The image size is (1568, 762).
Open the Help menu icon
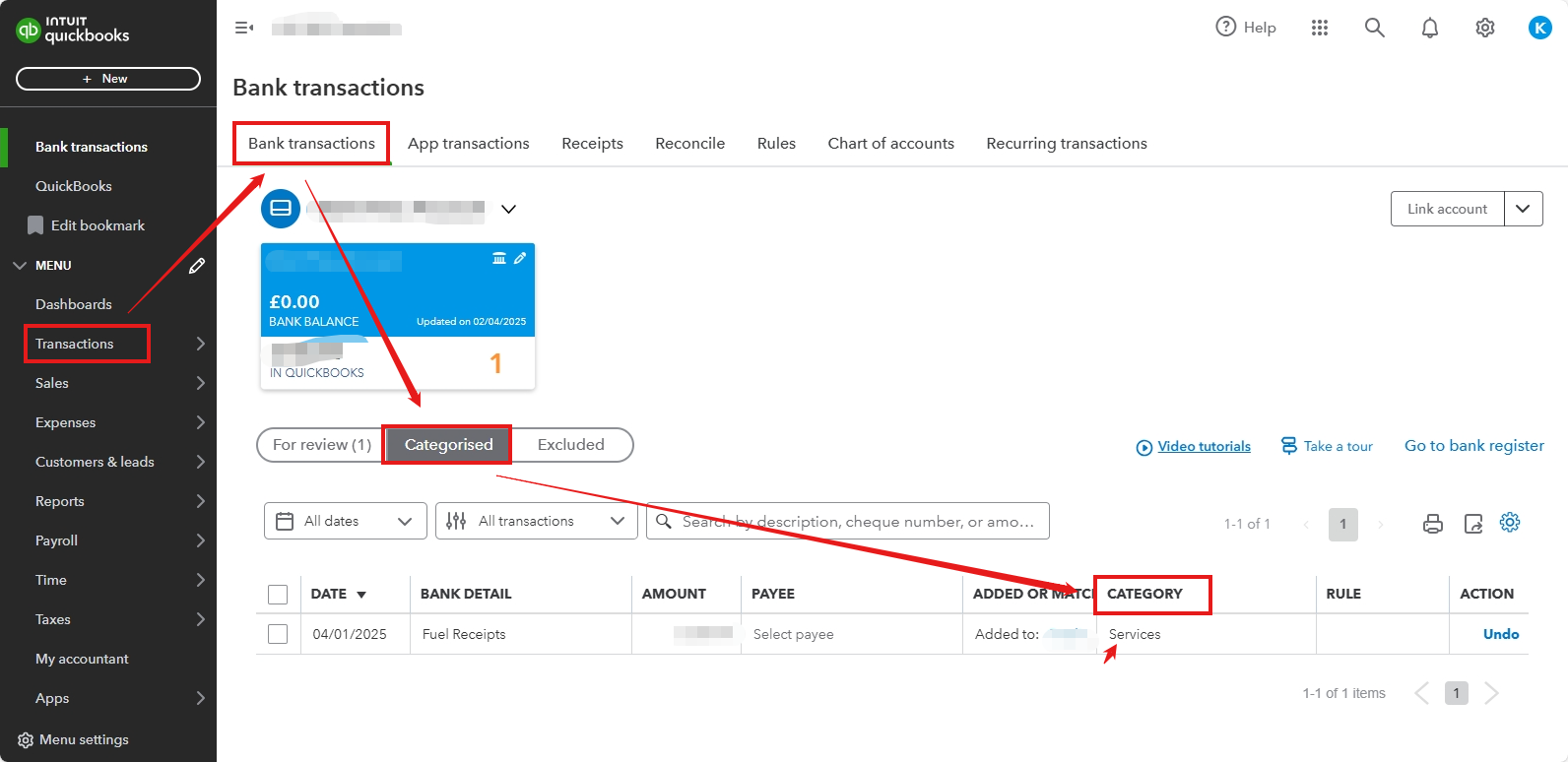pos(1225,27)
